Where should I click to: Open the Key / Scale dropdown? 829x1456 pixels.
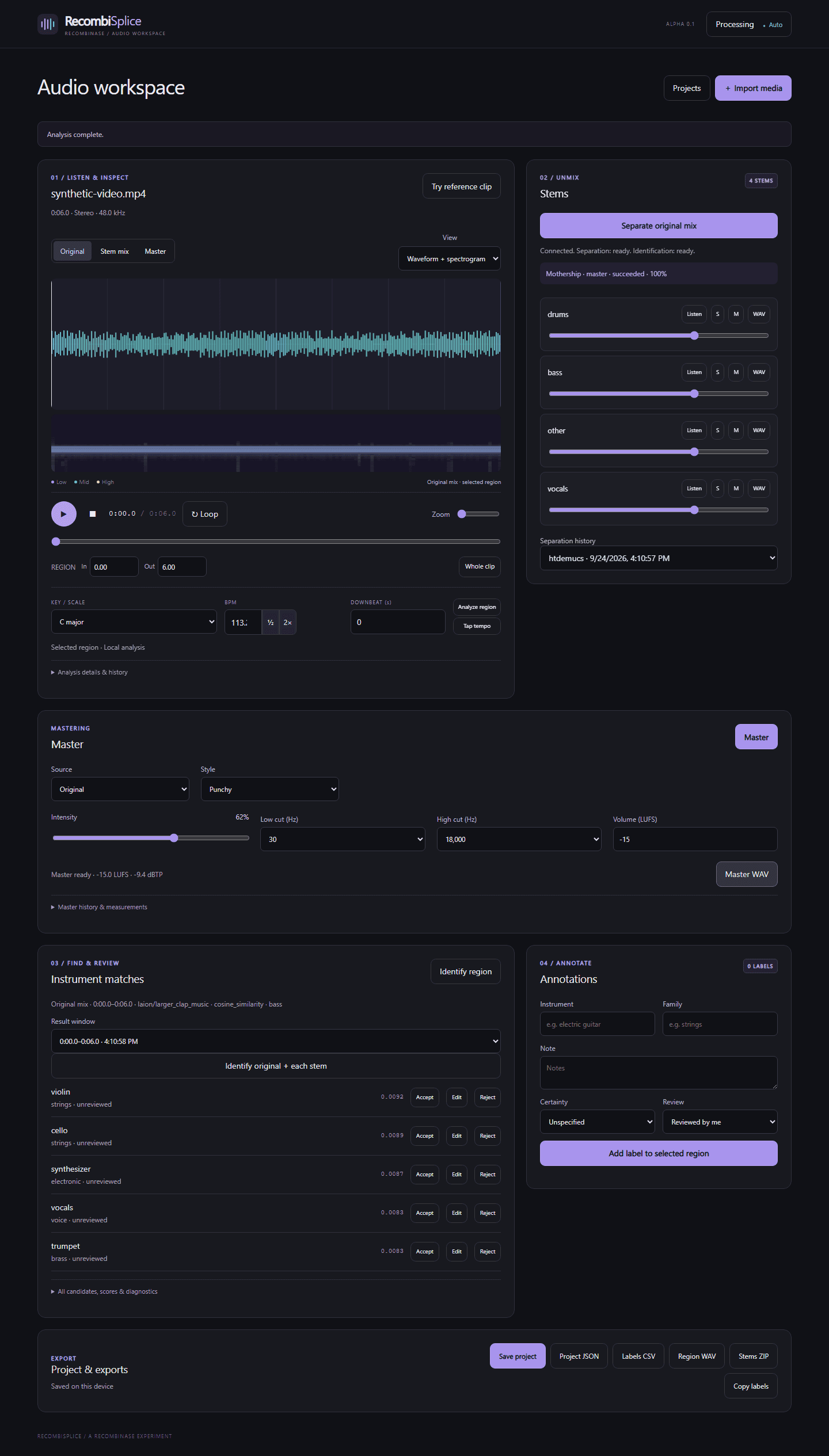[134, 622]
